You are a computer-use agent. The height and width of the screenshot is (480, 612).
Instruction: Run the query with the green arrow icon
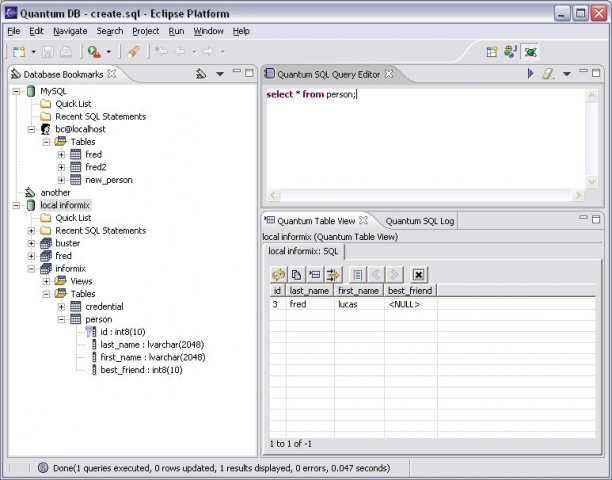tap(531, 74)
